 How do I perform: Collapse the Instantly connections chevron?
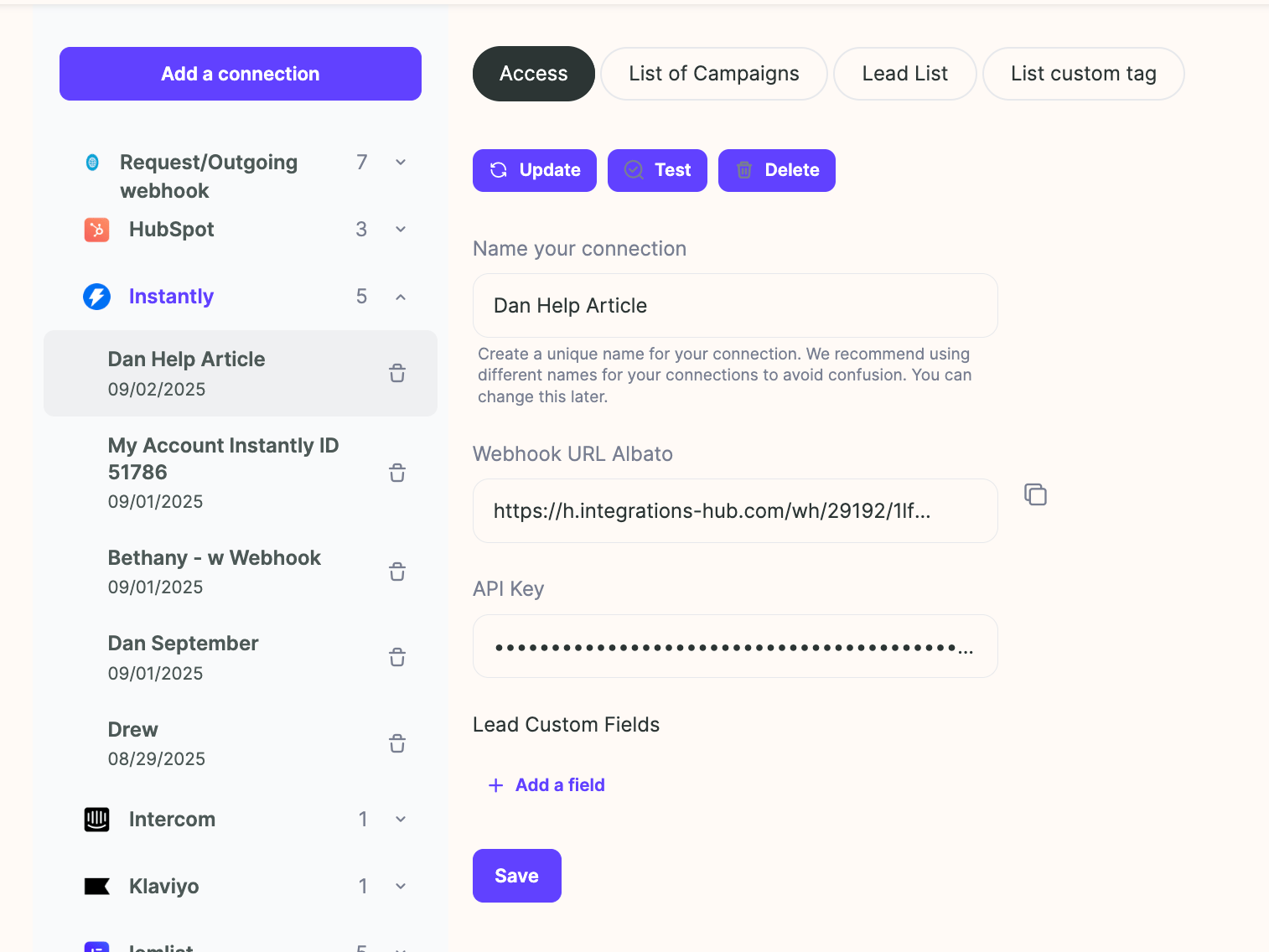click(401, 297)
